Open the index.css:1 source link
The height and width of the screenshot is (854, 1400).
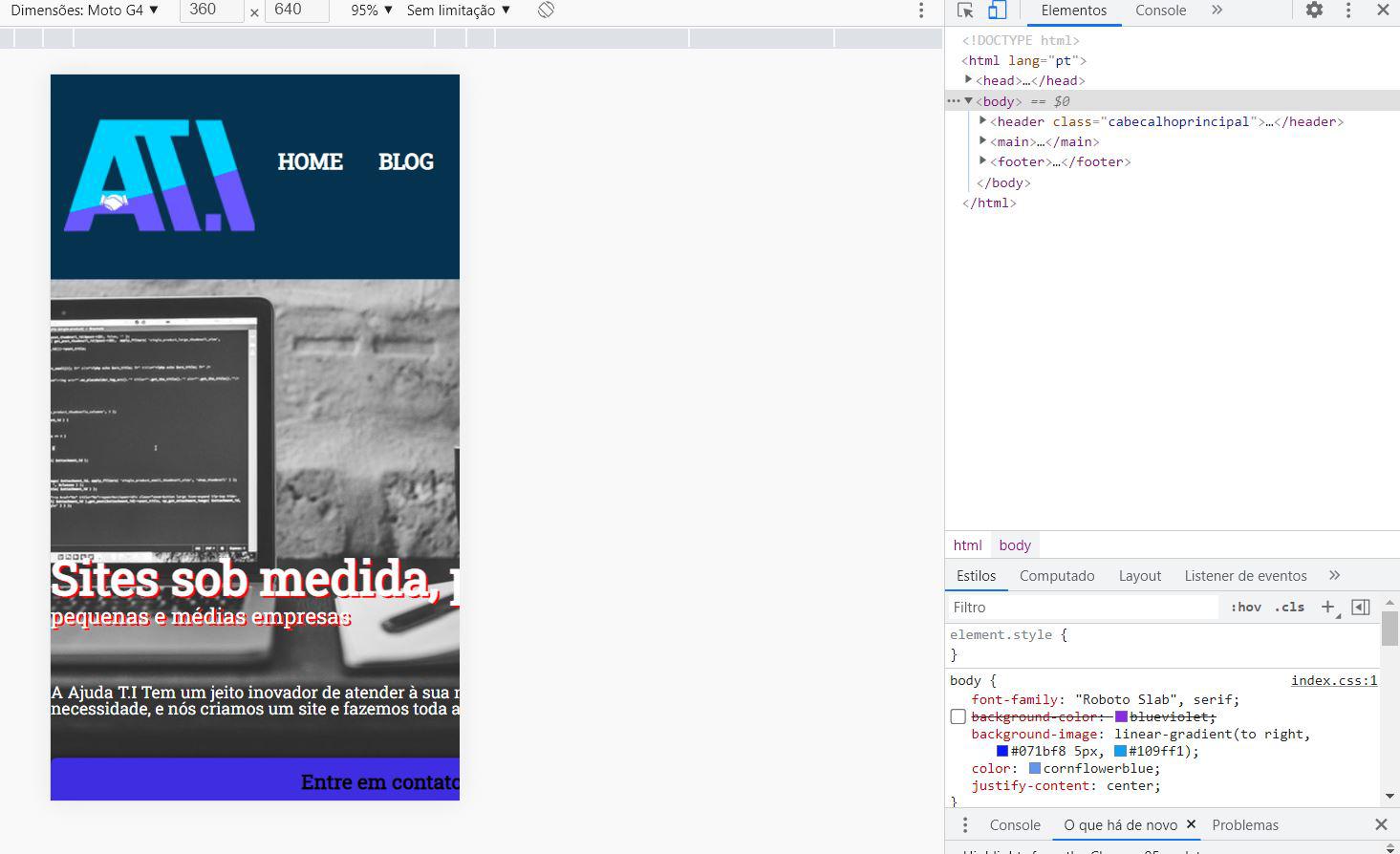point(1334,680)
